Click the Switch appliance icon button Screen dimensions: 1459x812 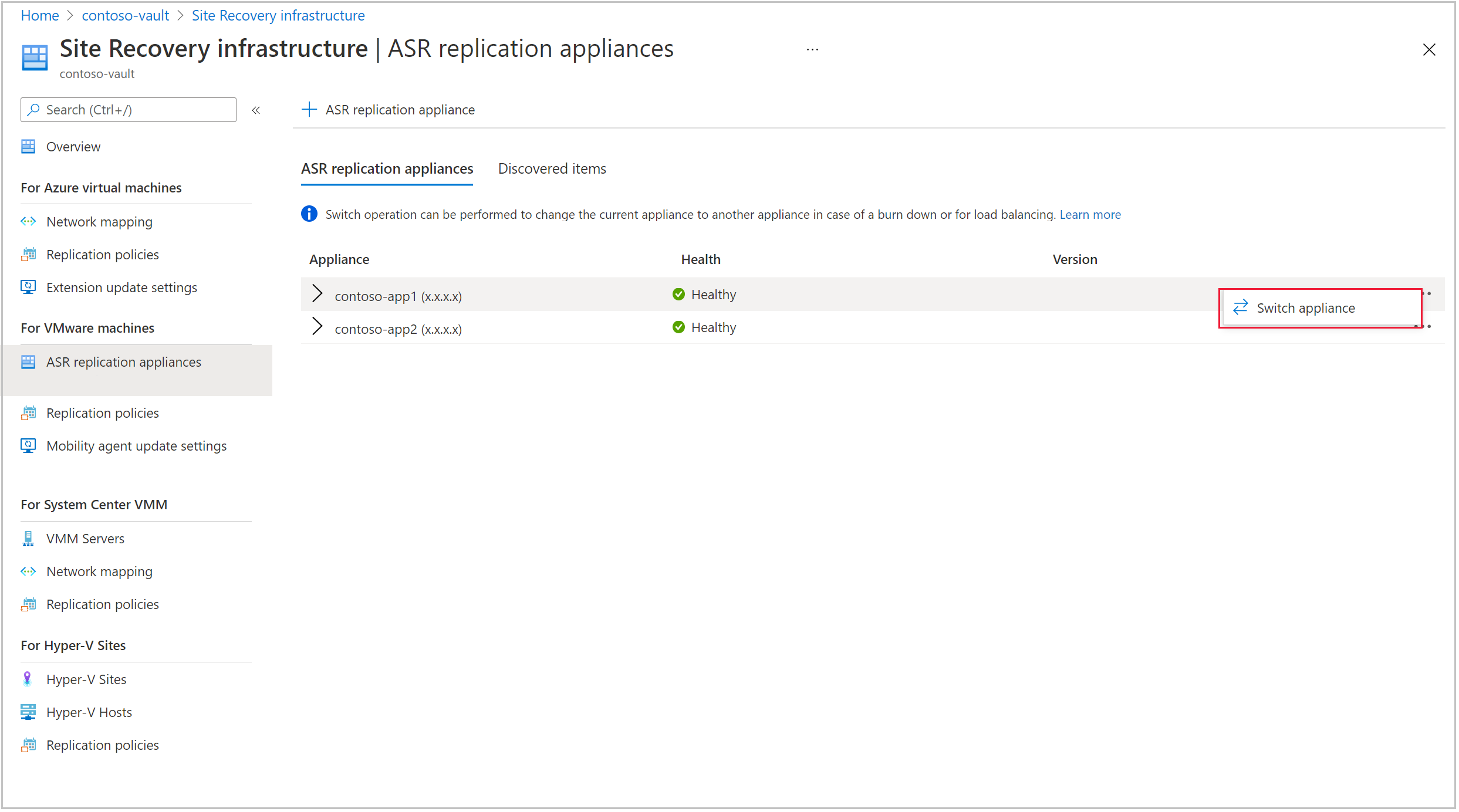[1242, 307]
